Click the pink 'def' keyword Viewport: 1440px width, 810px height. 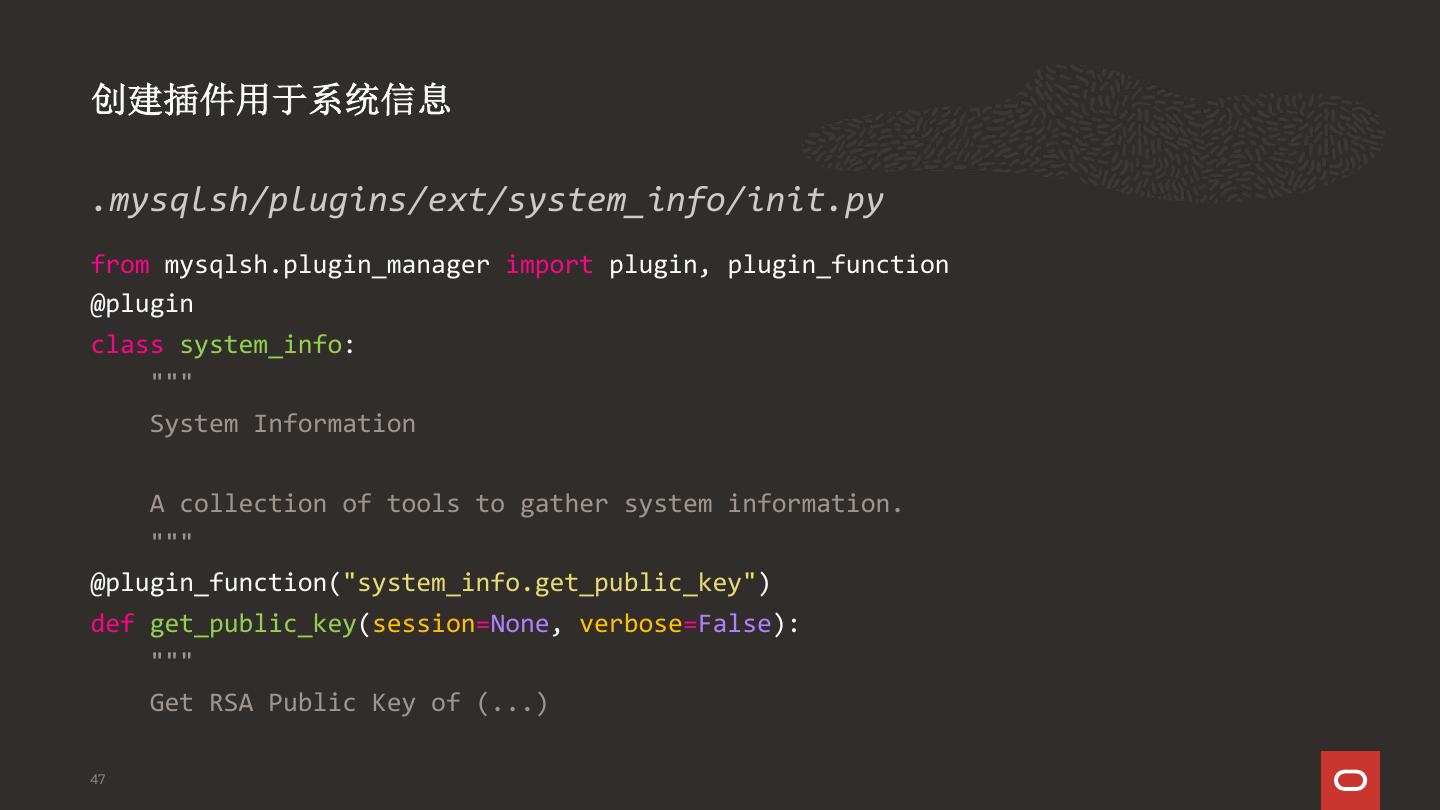tap(112, 624)
